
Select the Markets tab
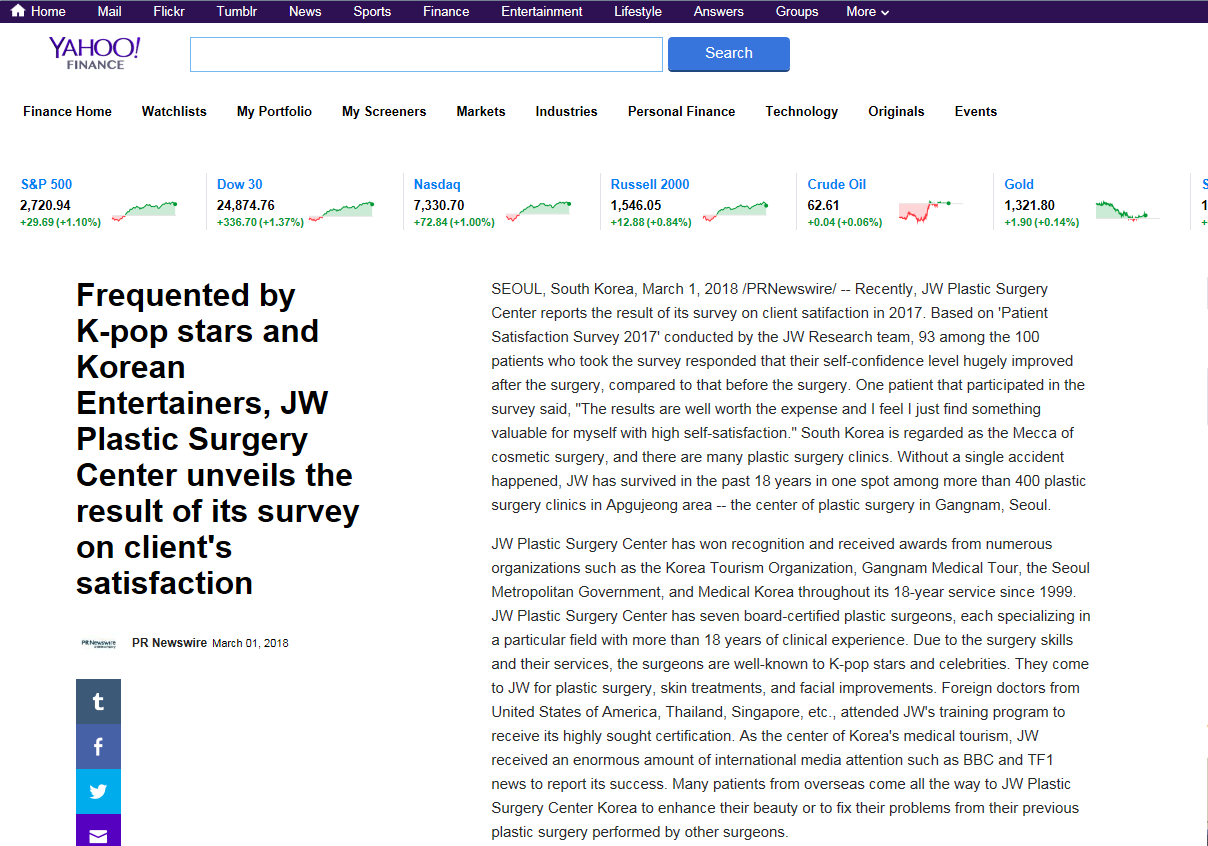[x=481, y=111]
